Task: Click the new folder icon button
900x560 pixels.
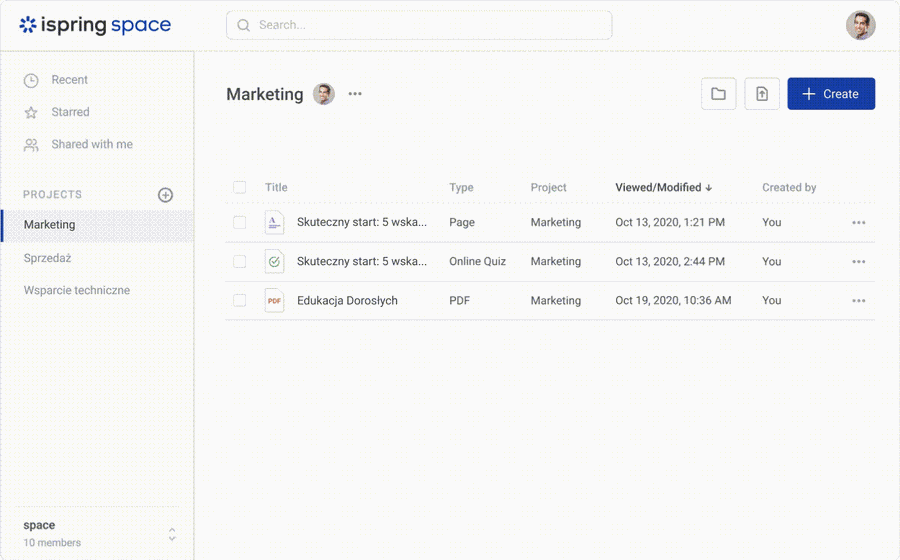Action: 718,94
